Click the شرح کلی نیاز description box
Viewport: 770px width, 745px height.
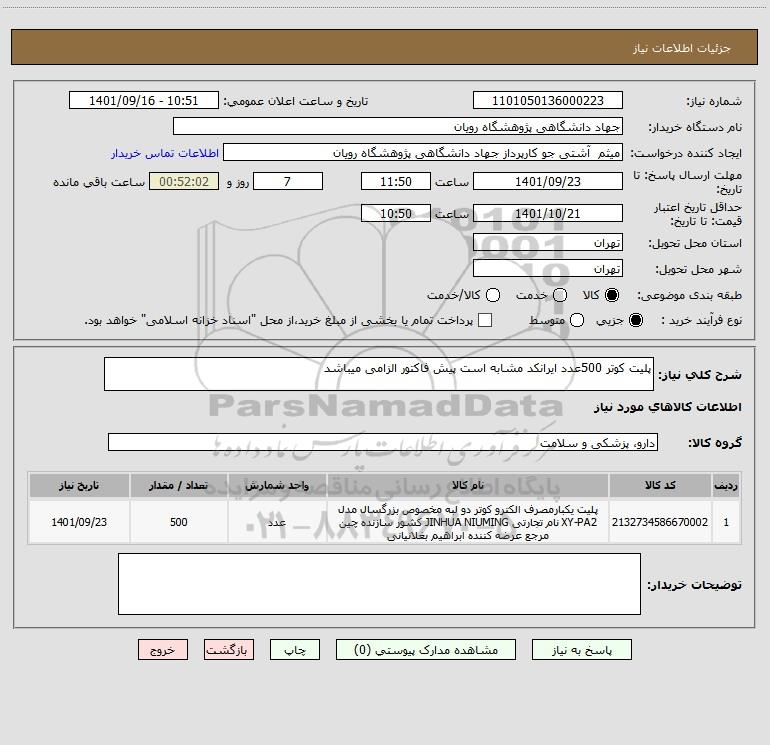point(379,374)
